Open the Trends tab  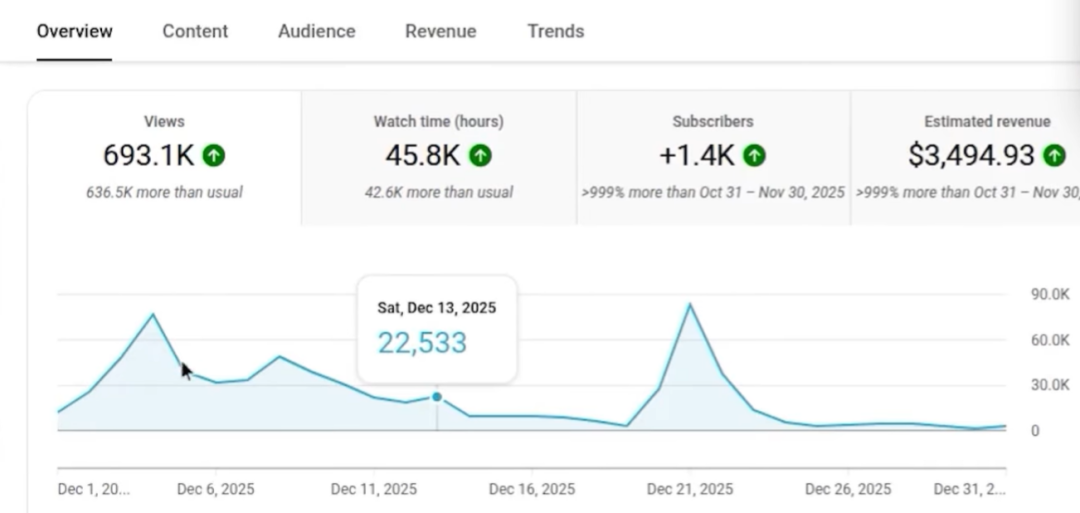[555, 31]
